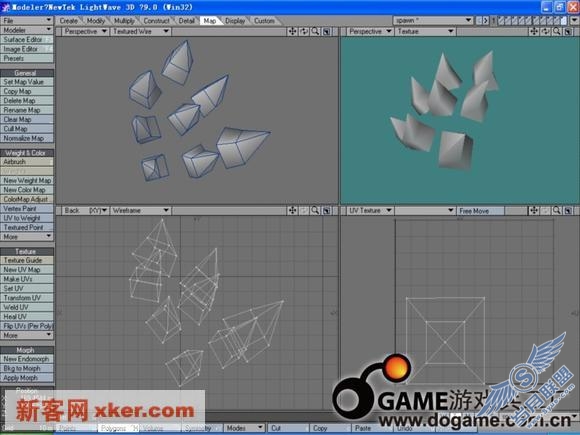Click the Free Move field in UV viewport

[481, 211]
